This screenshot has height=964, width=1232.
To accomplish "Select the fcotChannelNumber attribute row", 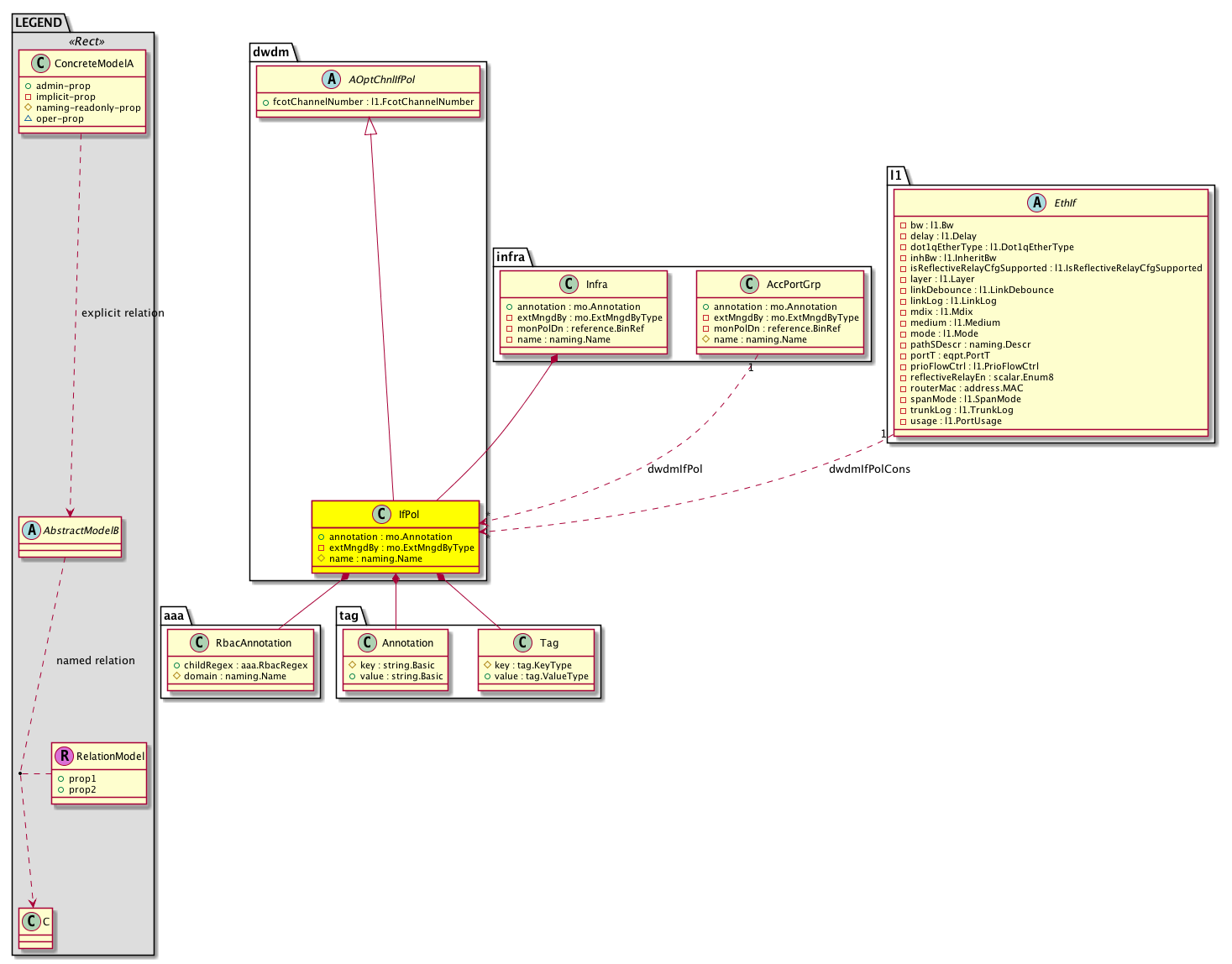I will 368,102.
